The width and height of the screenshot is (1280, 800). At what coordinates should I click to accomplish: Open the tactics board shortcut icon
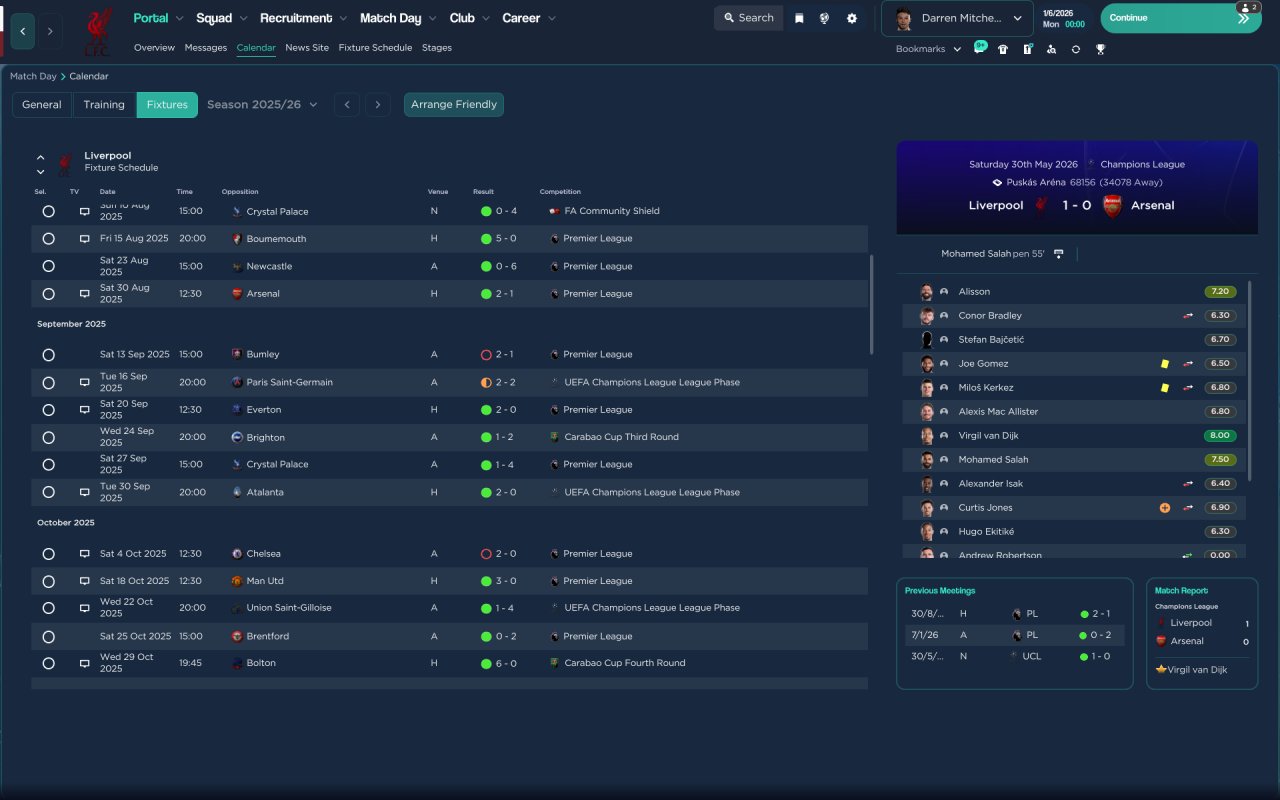coord(1027,49)
